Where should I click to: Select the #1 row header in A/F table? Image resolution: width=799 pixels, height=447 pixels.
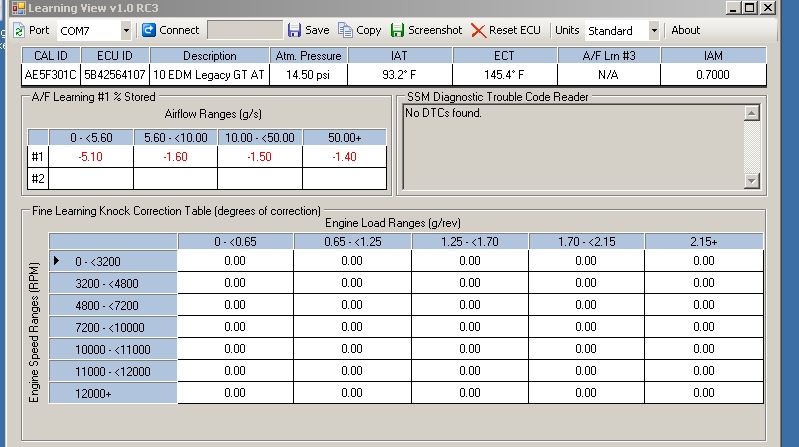click(x=38, y=157)
